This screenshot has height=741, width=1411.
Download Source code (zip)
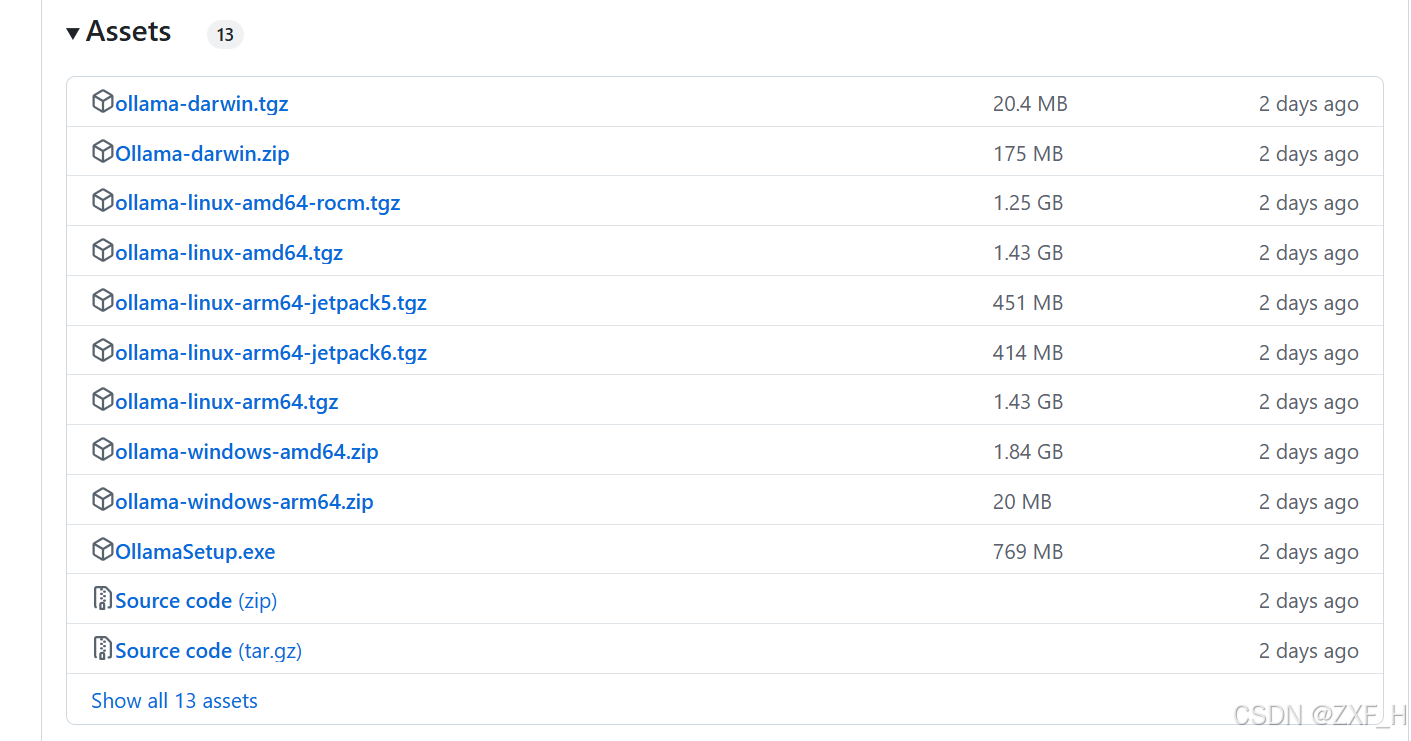click(196, 601)
